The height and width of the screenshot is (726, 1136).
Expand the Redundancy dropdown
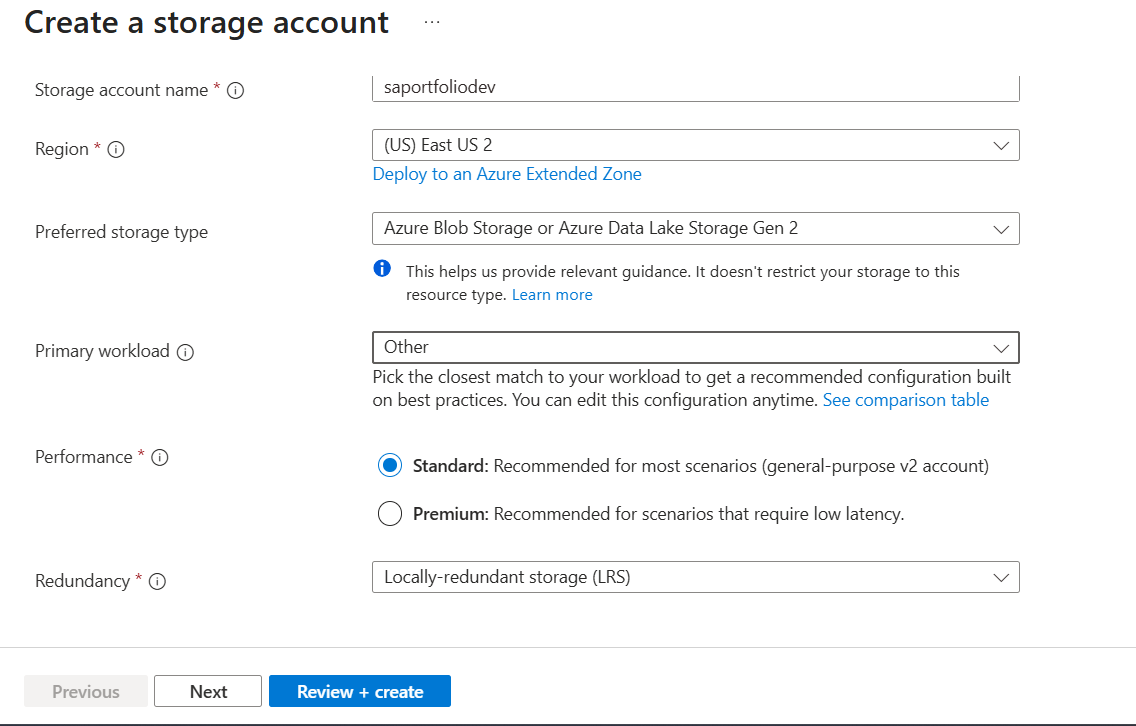tap(695, 577)
